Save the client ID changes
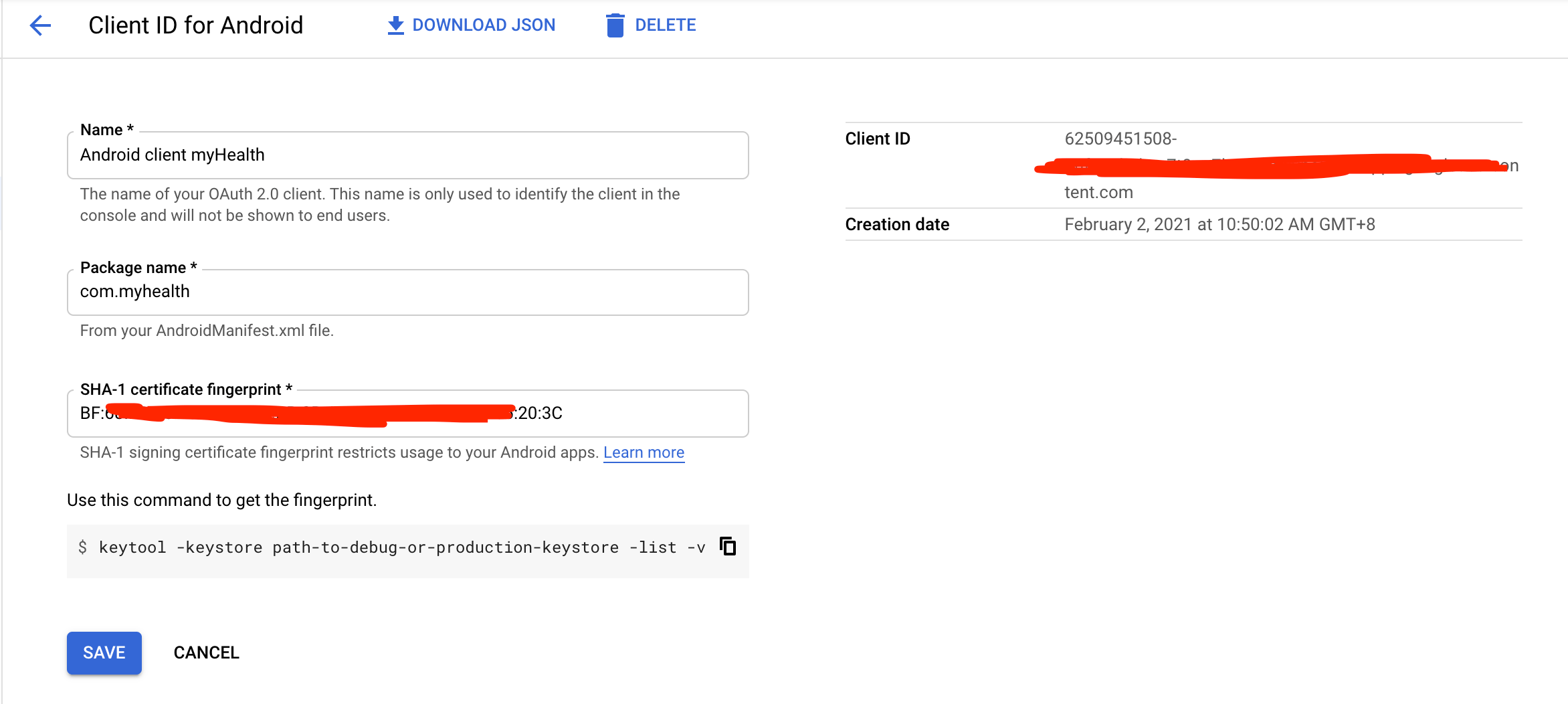Viewport: 1568px width, 704px height. tap(104, 652)
